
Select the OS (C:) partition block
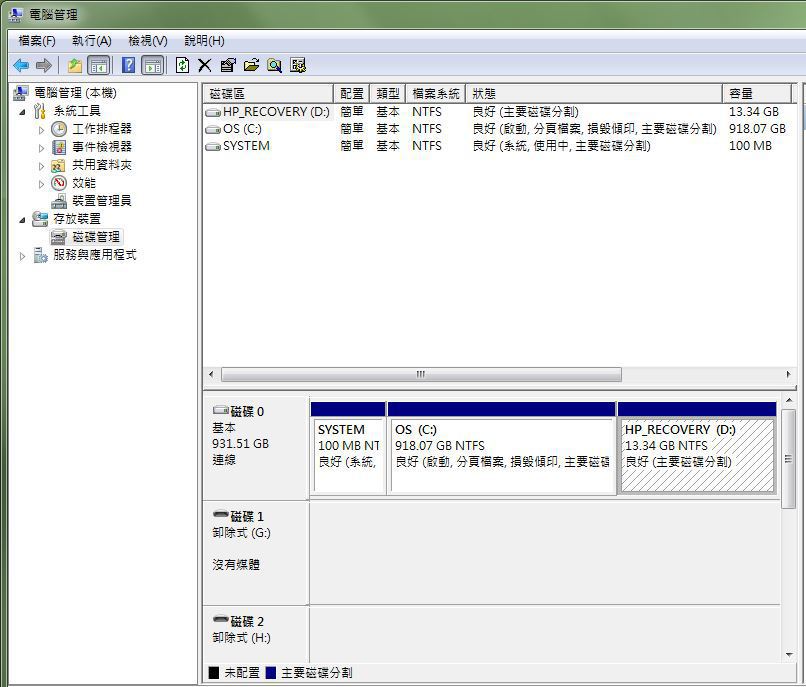(x=501, y=447)
